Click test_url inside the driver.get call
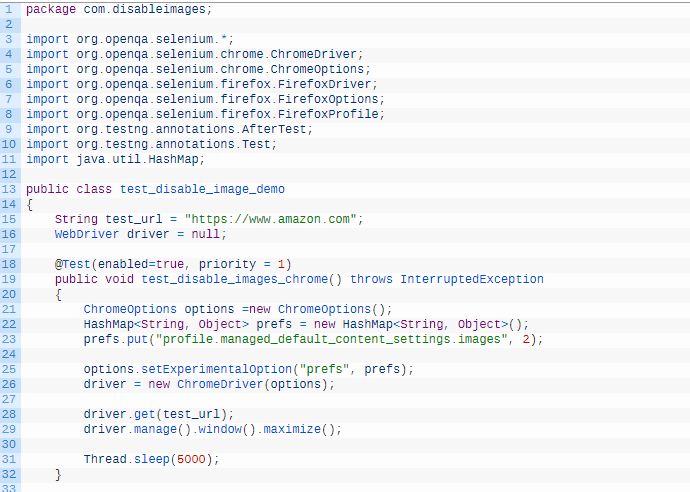Image resolution: width=690 pixels, height=492 pixels. point(197,414)
